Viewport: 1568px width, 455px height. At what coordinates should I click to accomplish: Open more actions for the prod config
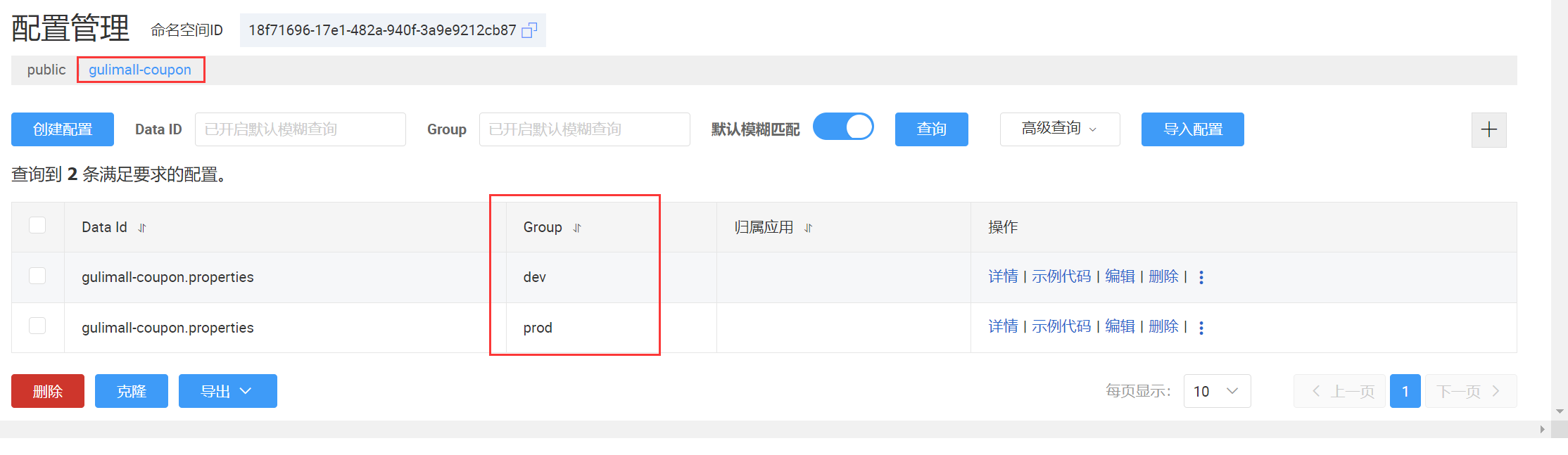pyautogui.click(x=1201, y=328)
